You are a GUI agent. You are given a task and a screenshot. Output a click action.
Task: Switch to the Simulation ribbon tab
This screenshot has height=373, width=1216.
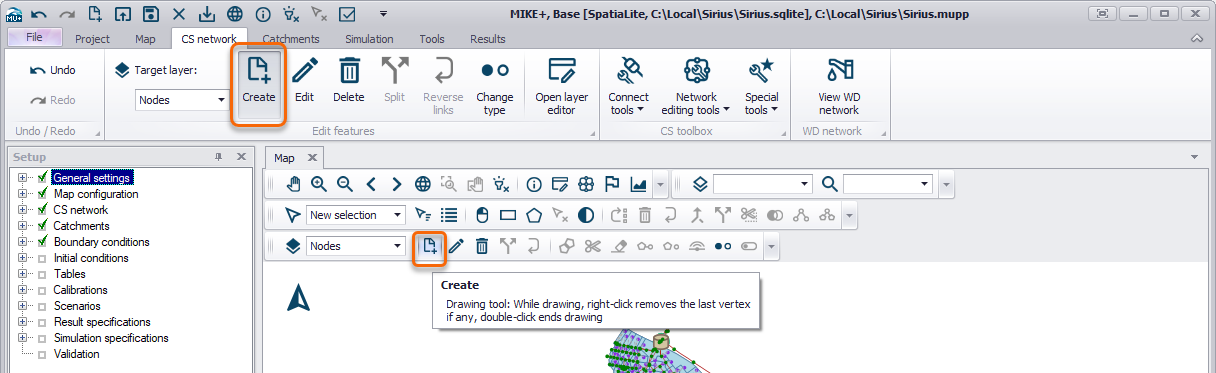coord(369,39)
